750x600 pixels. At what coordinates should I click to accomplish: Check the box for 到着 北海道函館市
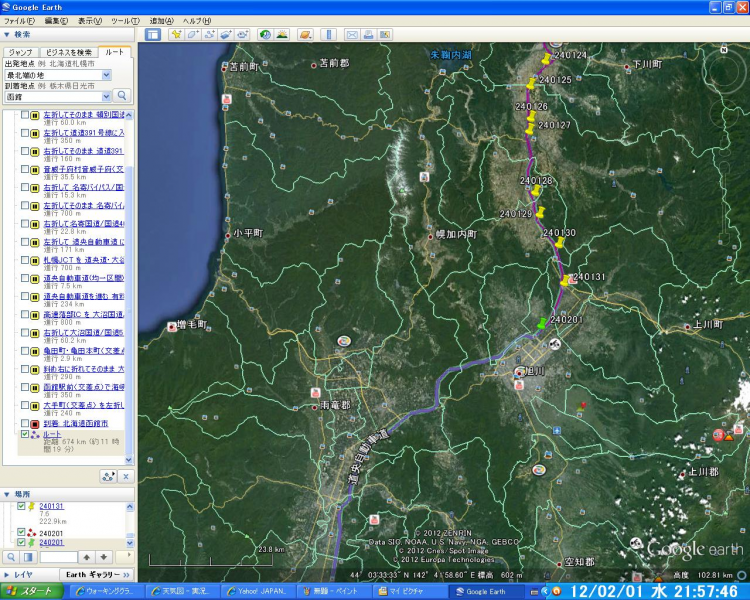(24, 423)
